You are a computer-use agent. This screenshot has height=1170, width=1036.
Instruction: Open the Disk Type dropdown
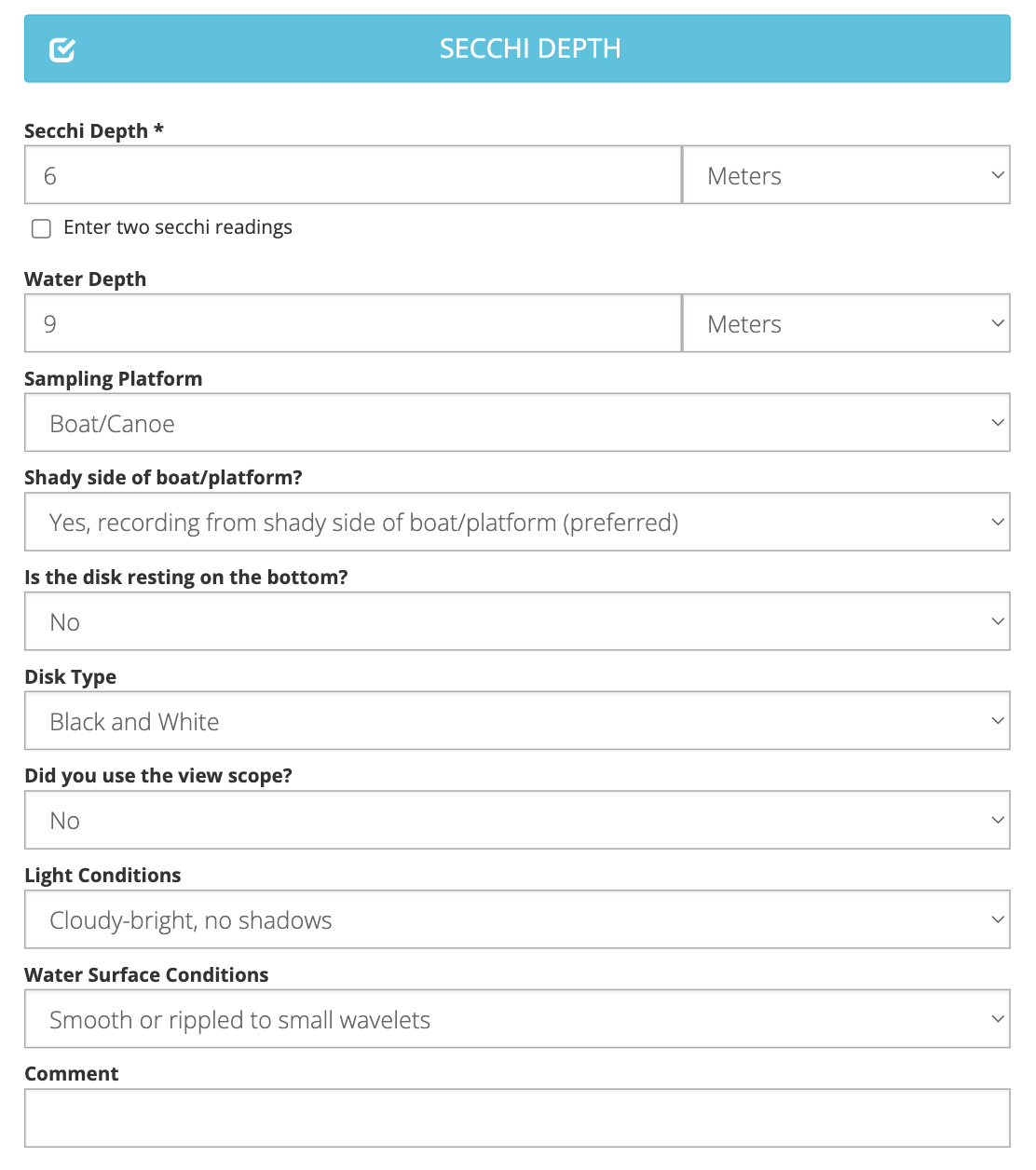click(x=517, y=721)
